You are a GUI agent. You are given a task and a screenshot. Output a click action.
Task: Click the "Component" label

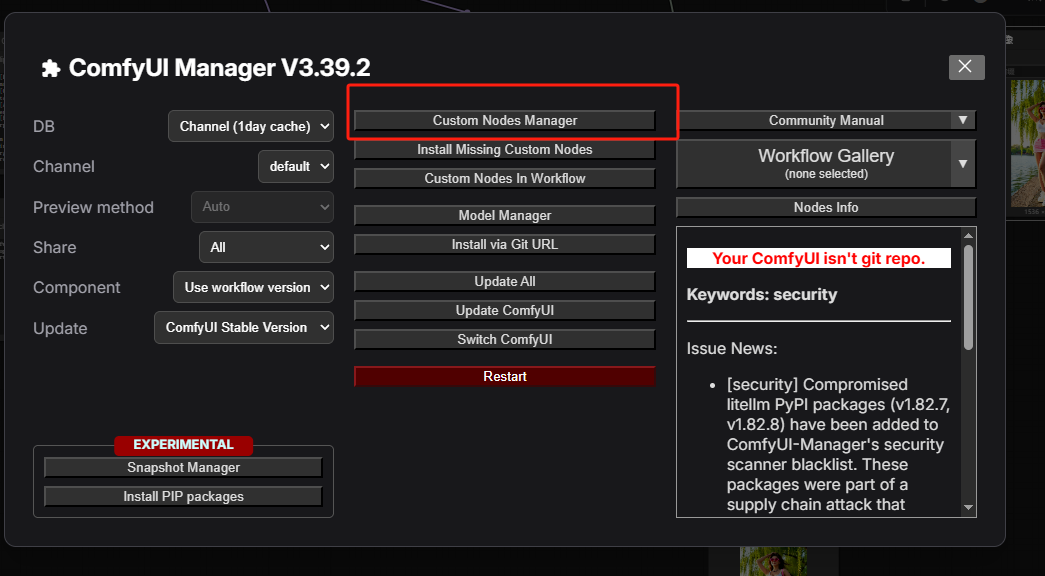(77, 288)
